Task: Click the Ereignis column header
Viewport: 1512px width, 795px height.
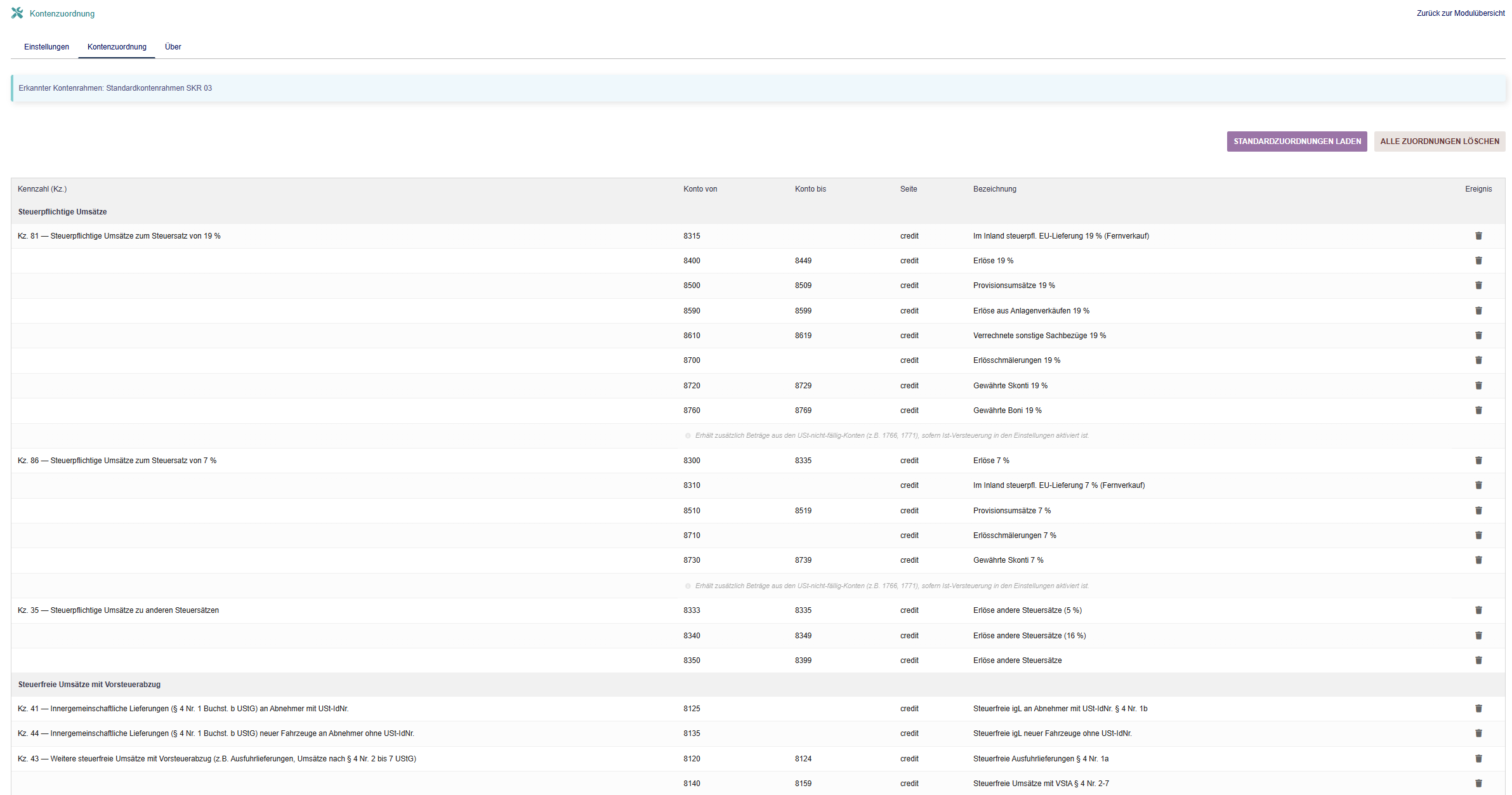Action: click(x=1478, y=189)
